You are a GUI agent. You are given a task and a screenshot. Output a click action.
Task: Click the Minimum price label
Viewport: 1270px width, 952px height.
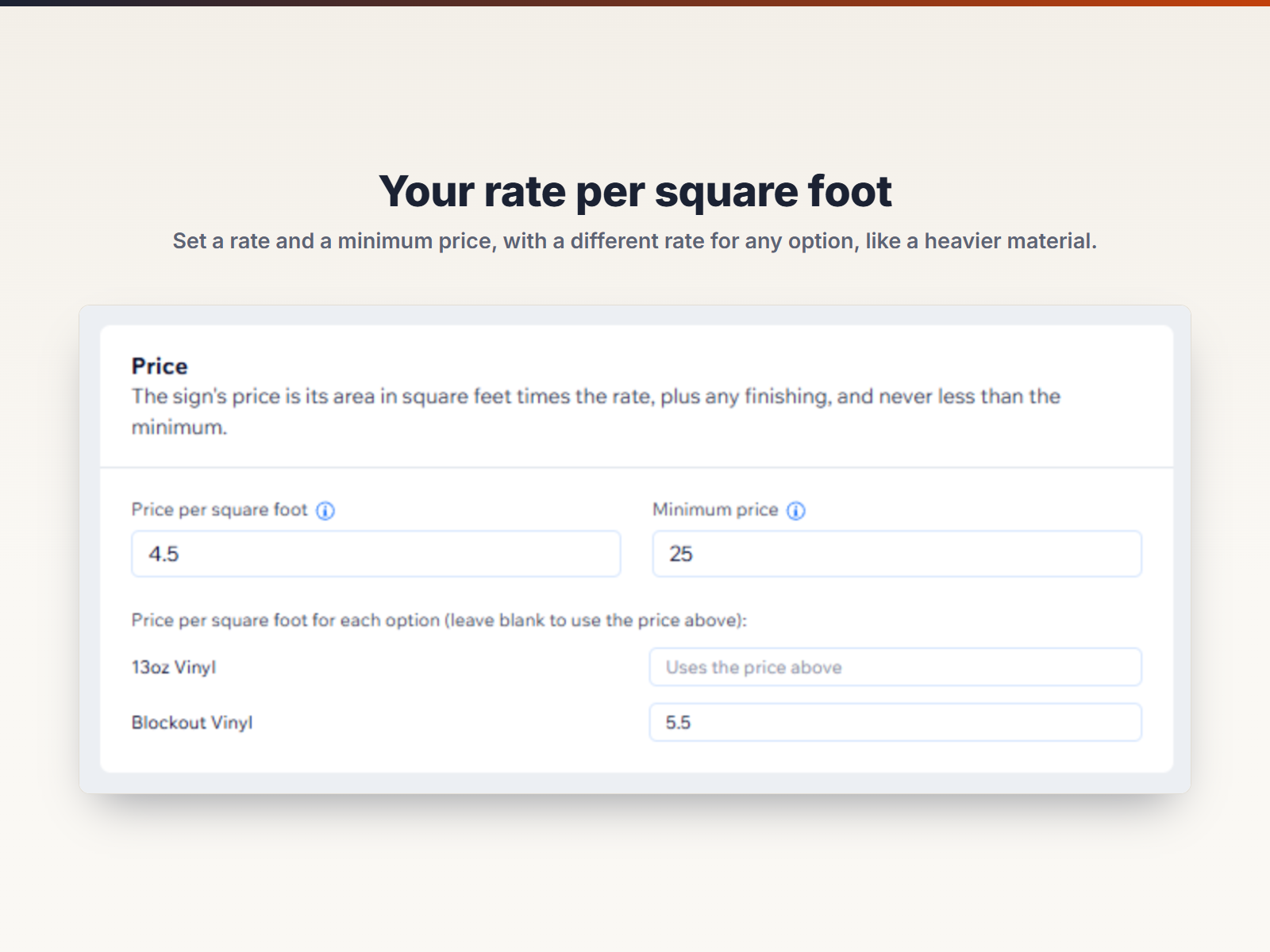(x=715, y=509)
